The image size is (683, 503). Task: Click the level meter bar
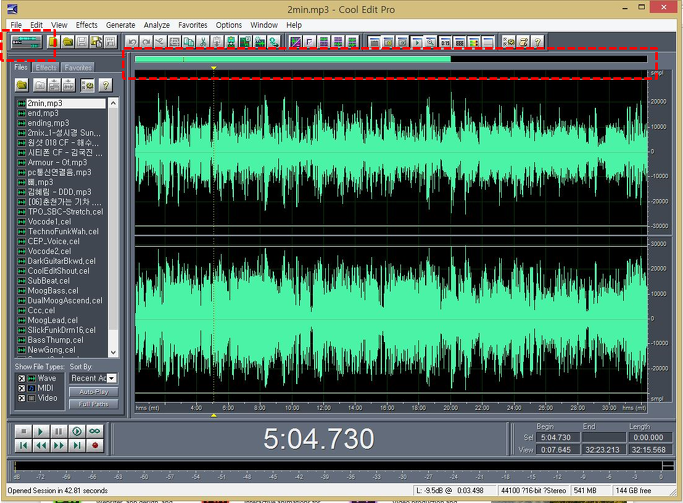(x=338, y=466)
